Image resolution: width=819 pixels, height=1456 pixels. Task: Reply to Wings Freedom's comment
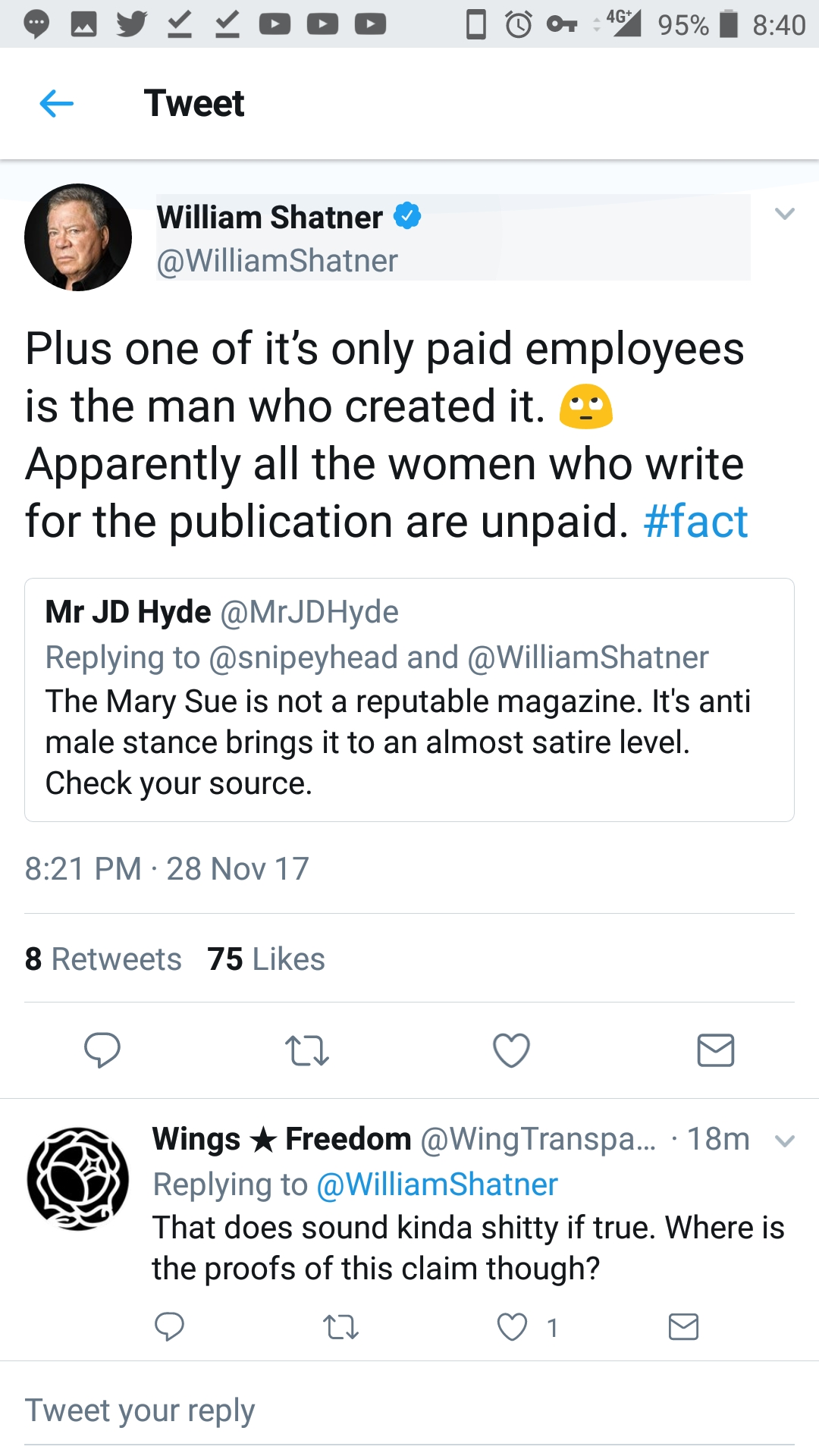click(169, 1327)
